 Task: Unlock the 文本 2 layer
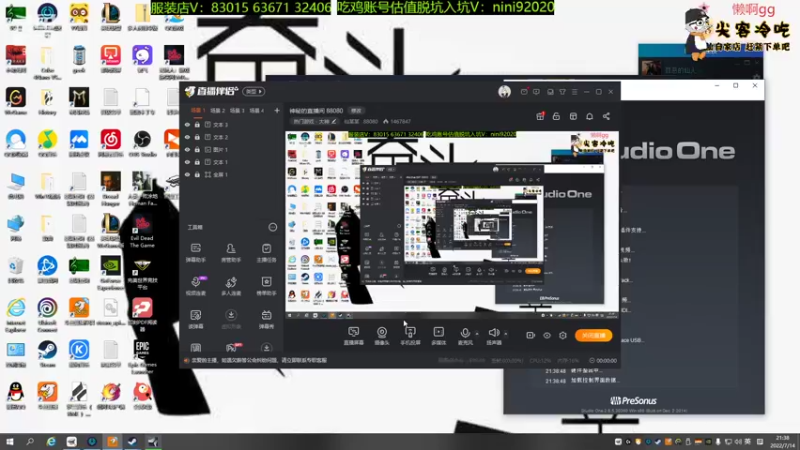[197, 137]
